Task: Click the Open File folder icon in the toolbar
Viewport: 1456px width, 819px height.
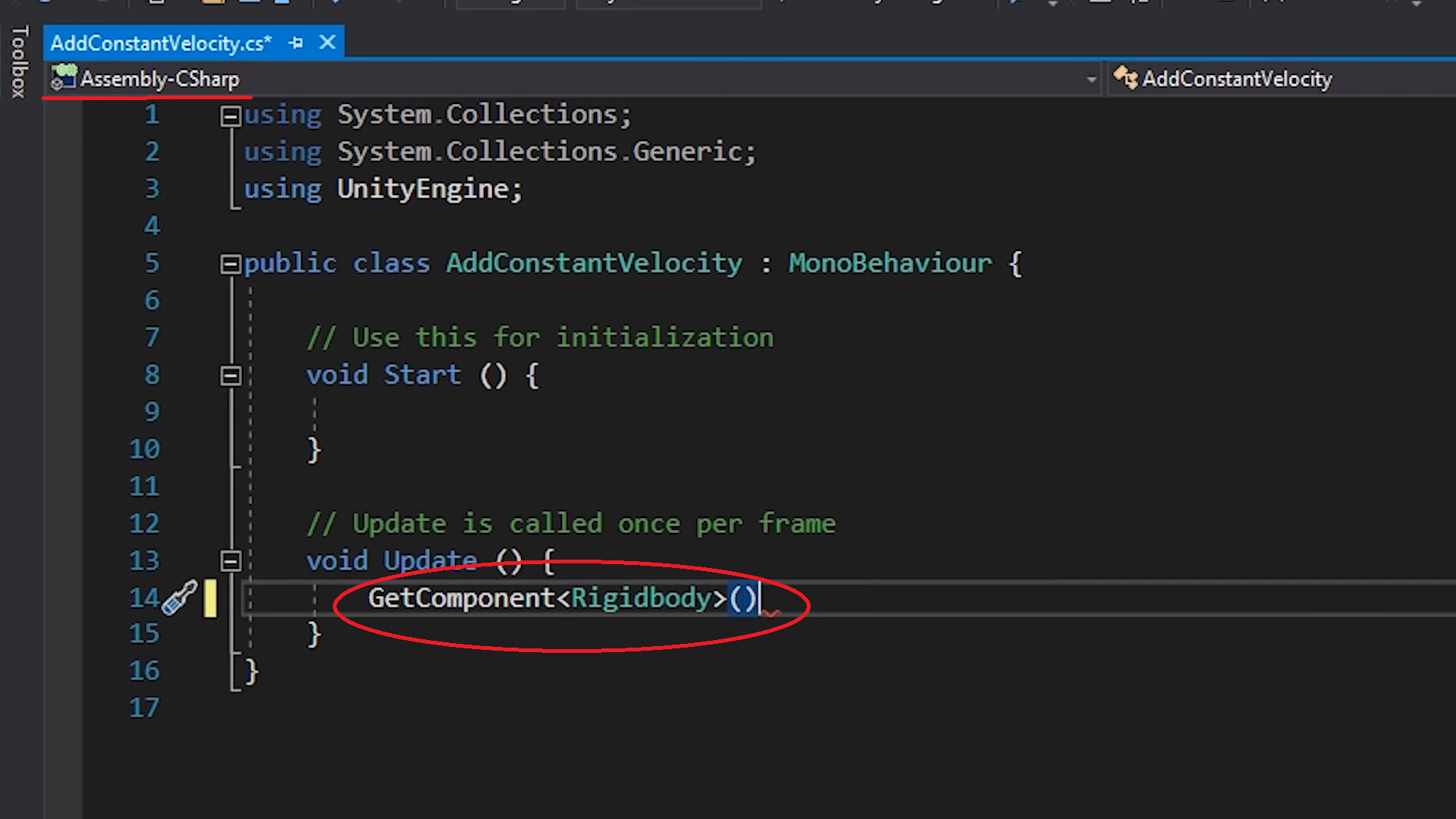Action: 211,4
